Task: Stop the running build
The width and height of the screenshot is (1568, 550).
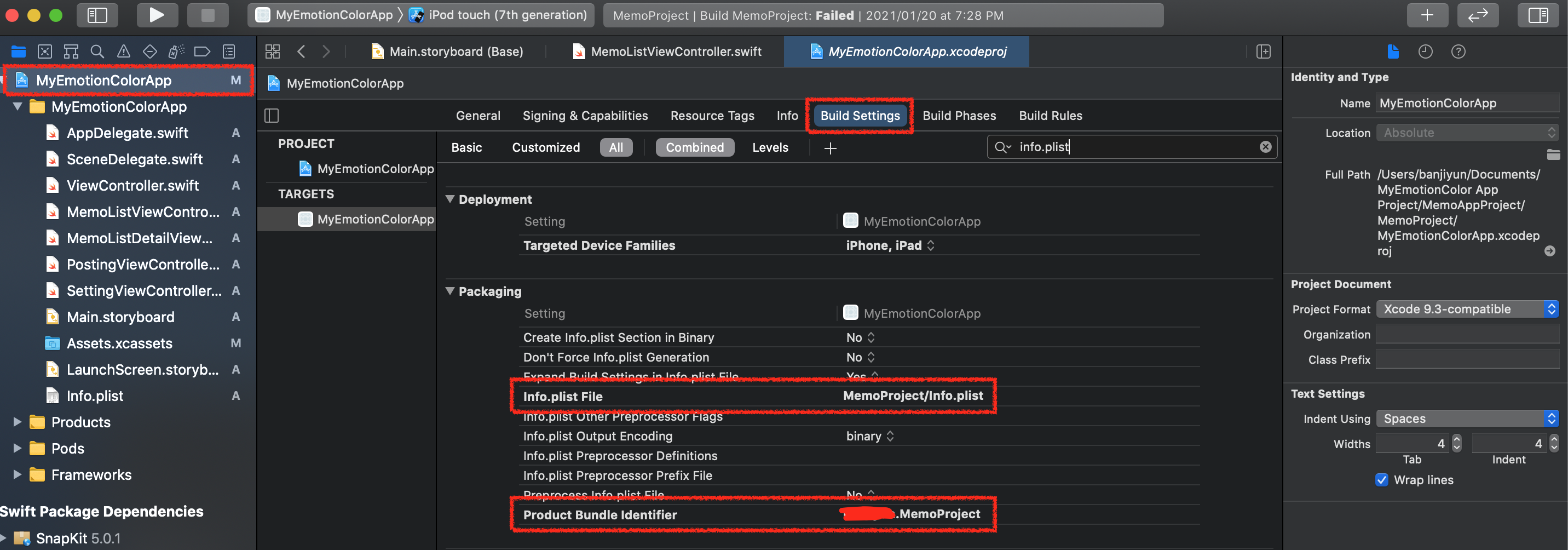Action: point(207,15)
